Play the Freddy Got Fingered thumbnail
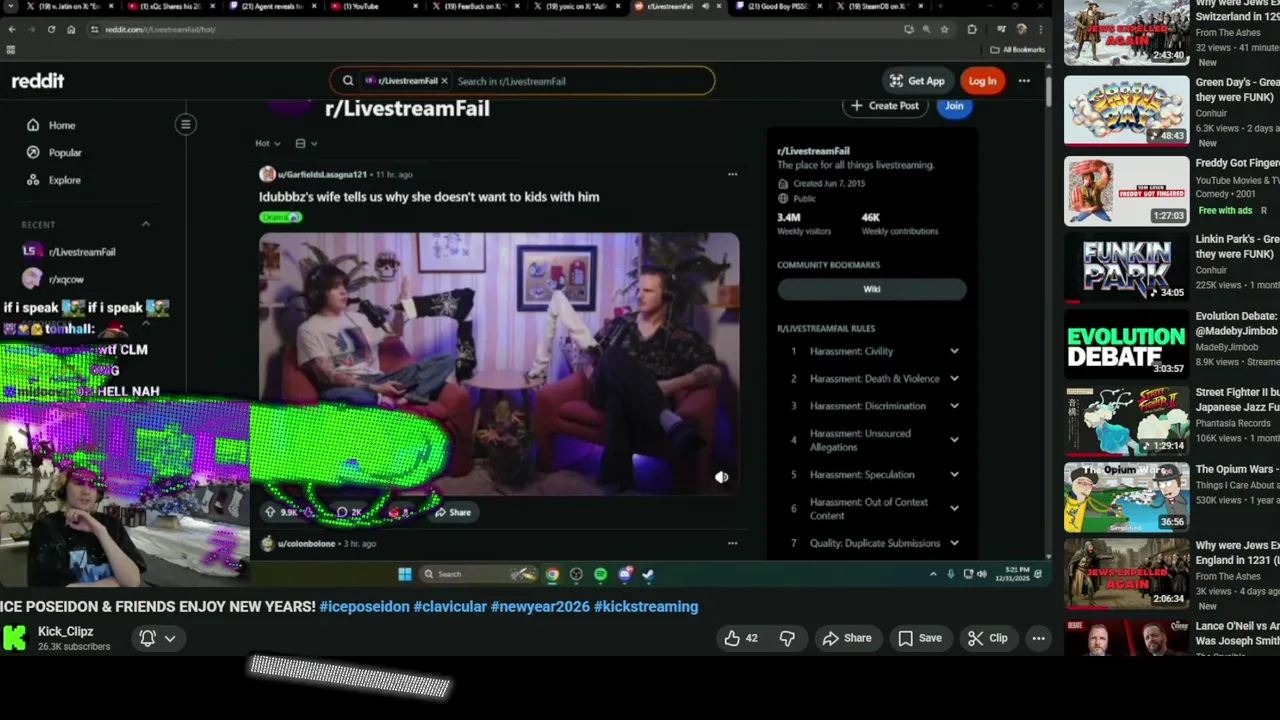 [x=1126, y=190]
